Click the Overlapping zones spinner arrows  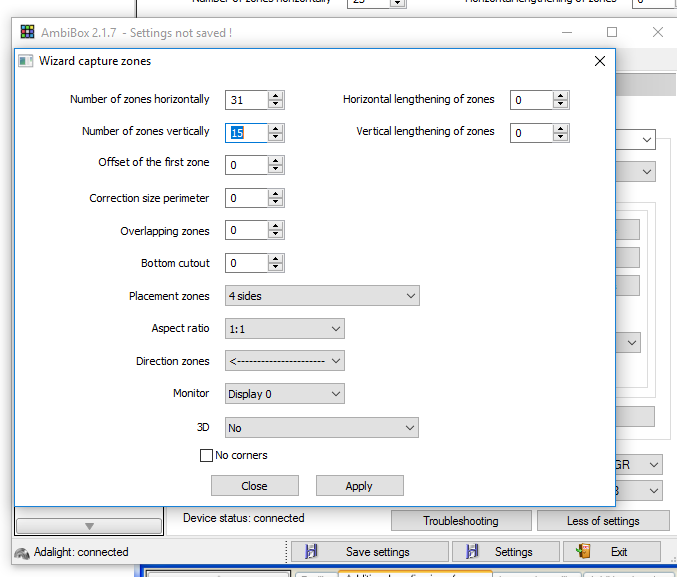(276, 231)
